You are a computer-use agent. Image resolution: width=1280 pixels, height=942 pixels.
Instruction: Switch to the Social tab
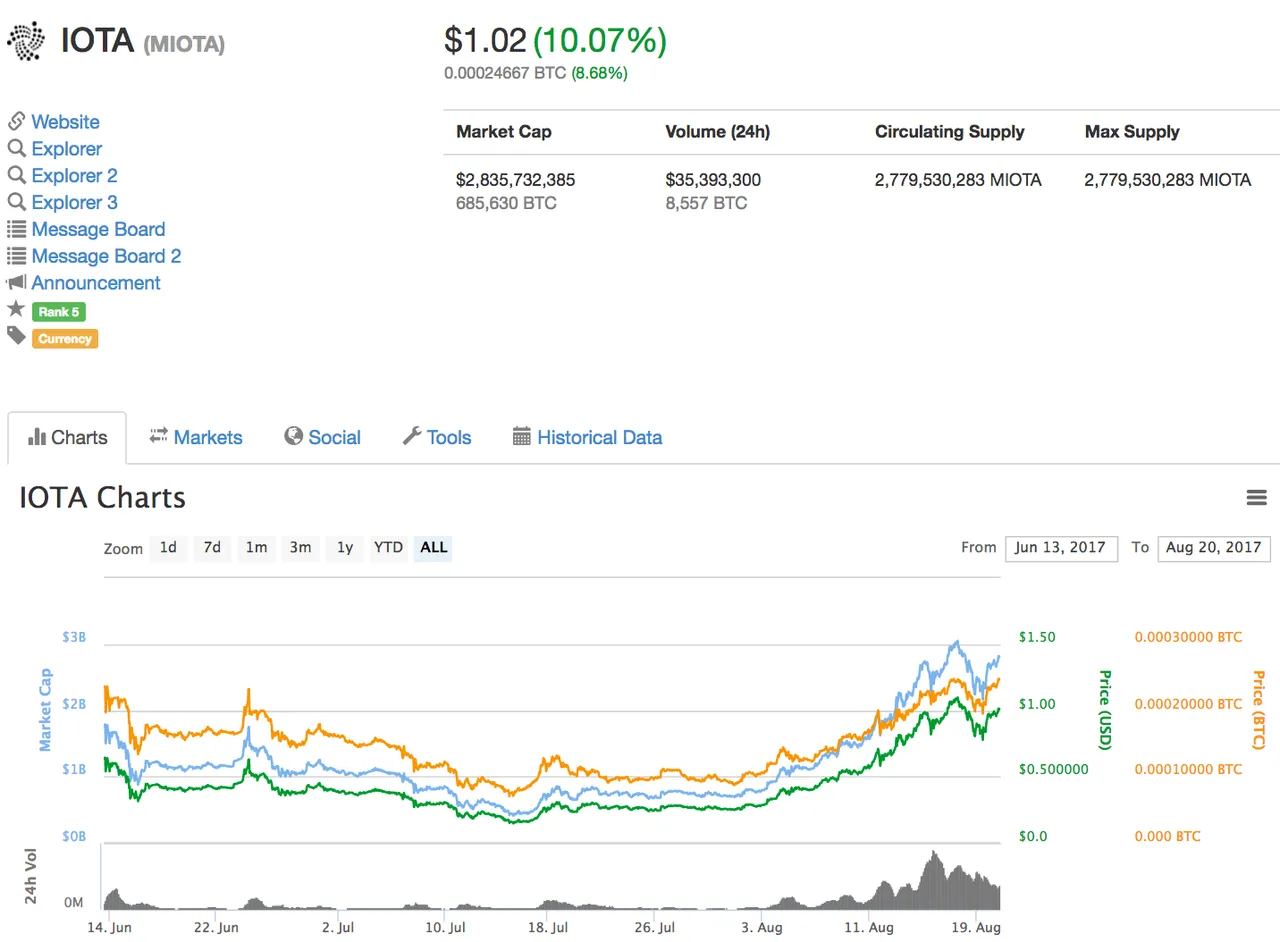(x=323, y=437)
